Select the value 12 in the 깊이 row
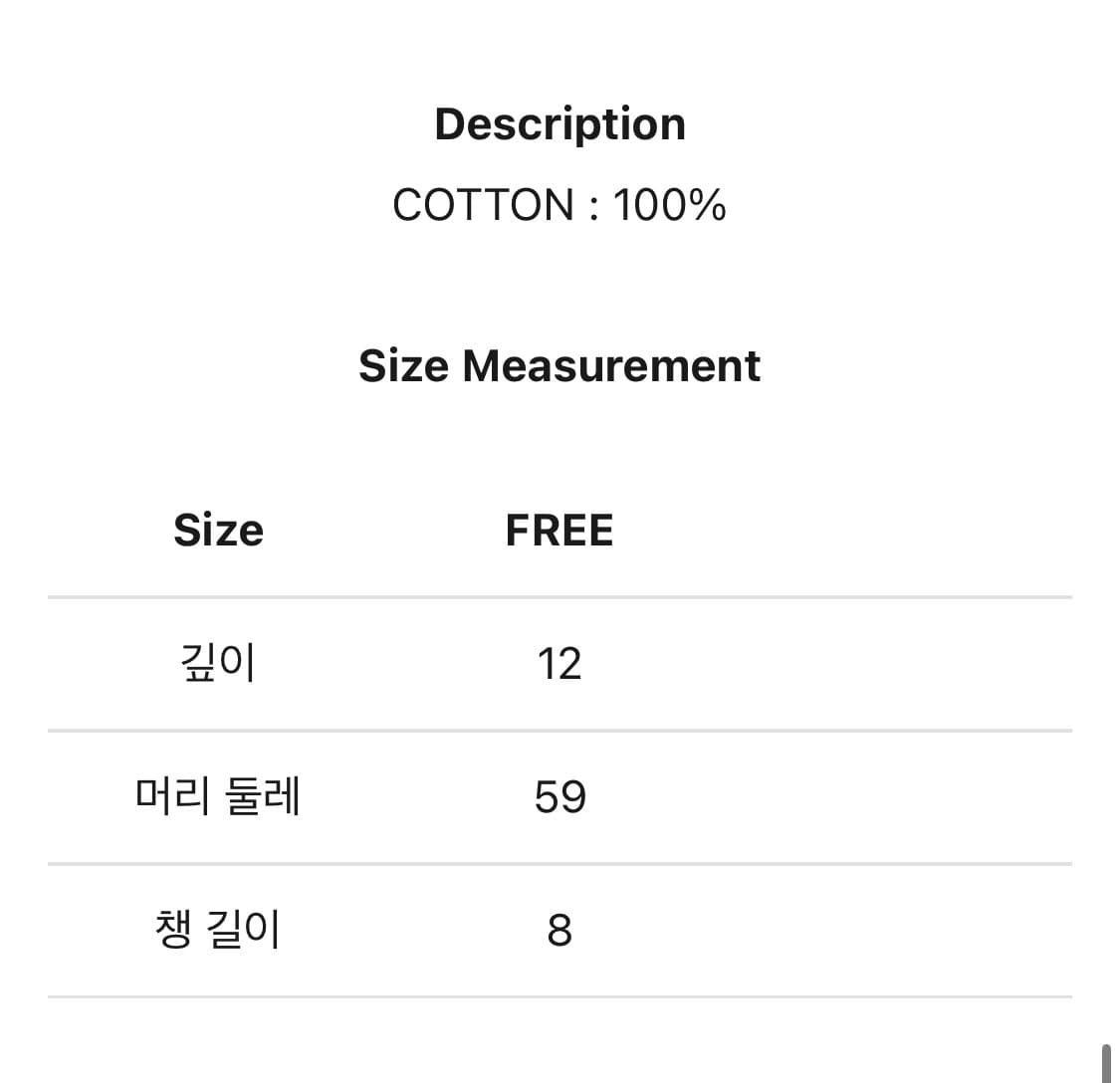Screen dimensions: 1120x1083 pos(559,664)
